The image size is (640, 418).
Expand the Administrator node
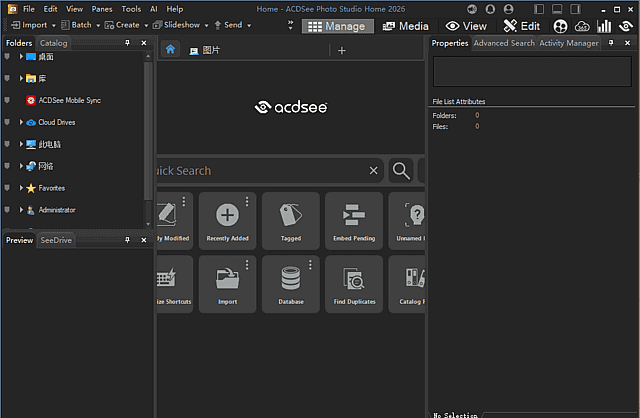coord(21,209)
